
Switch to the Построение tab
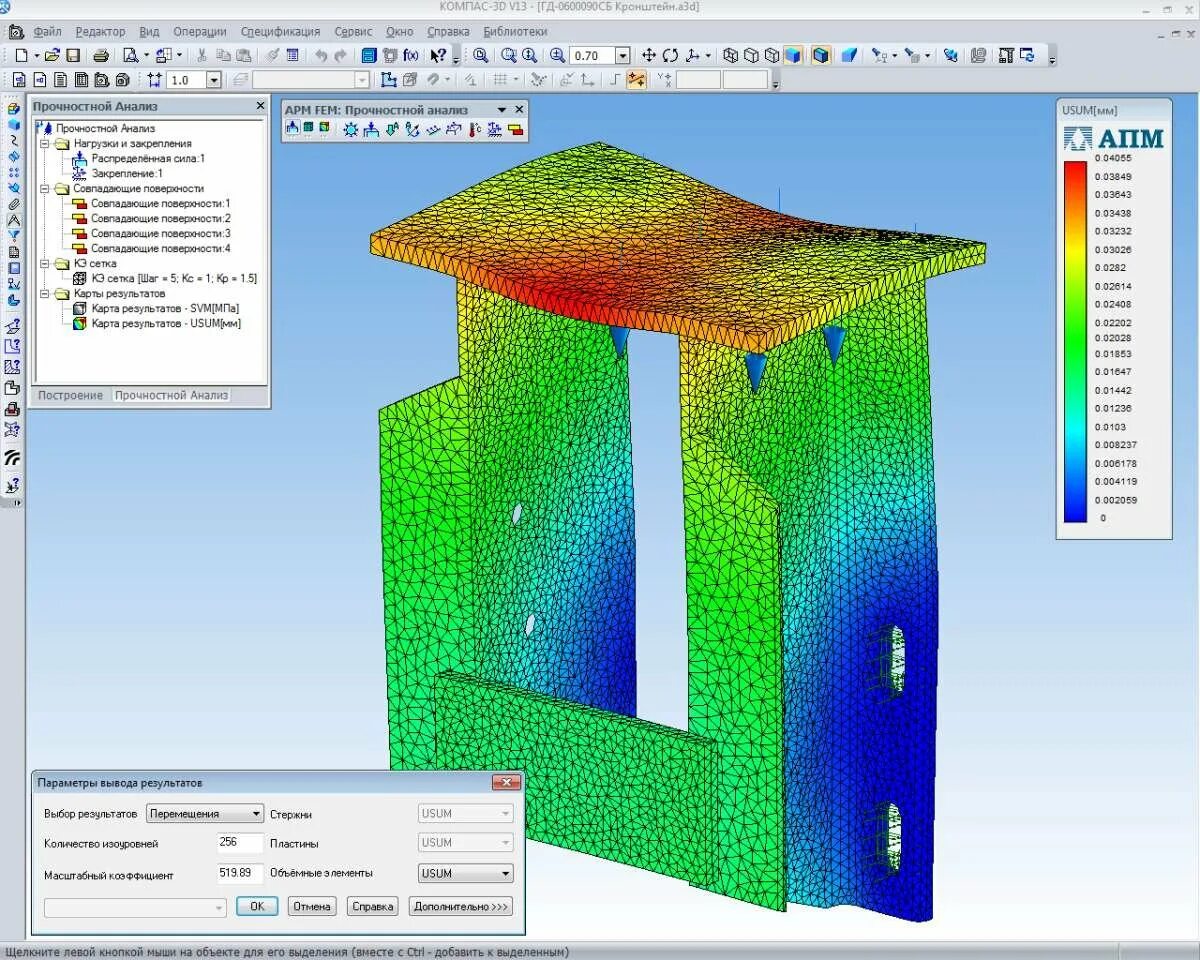[x=70, y=395]
